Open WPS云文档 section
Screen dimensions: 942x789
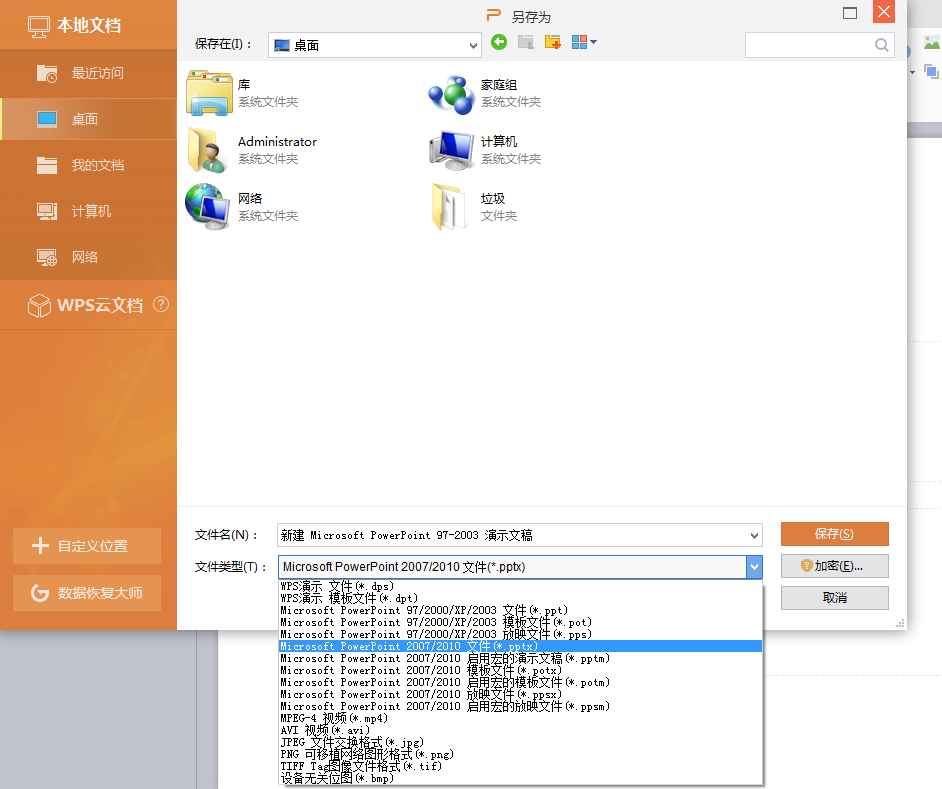(x=88, y=305)
